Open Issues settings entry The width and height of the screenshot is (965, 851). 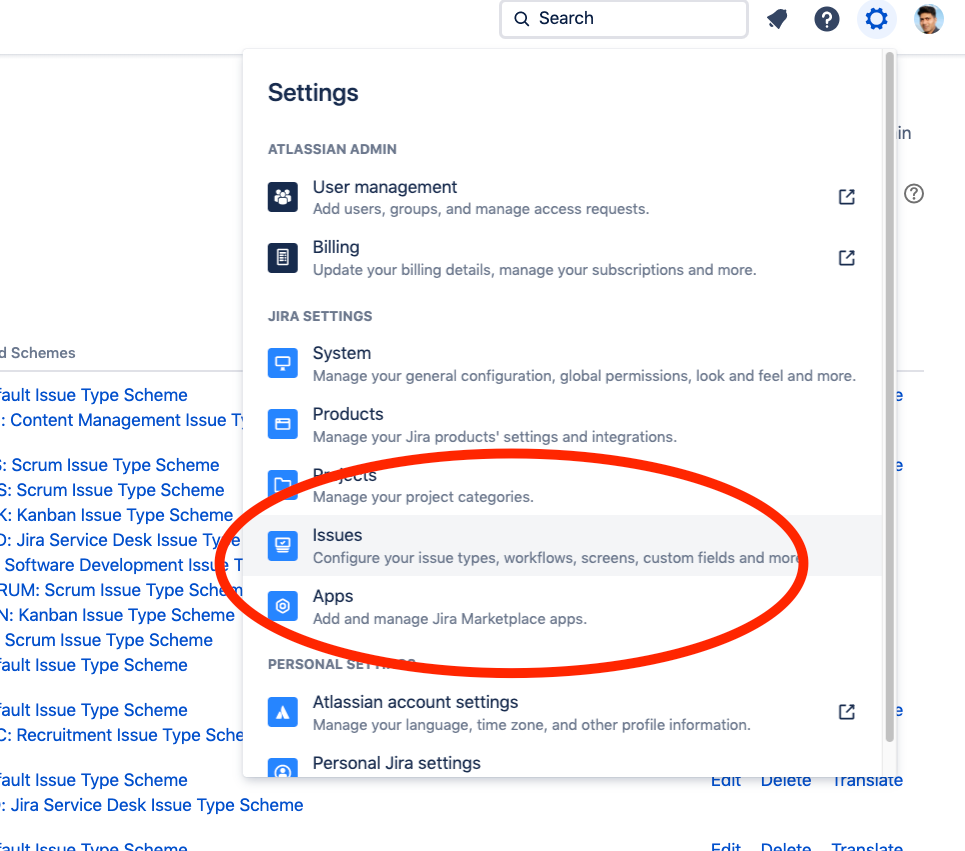click(x=563, y=545)
